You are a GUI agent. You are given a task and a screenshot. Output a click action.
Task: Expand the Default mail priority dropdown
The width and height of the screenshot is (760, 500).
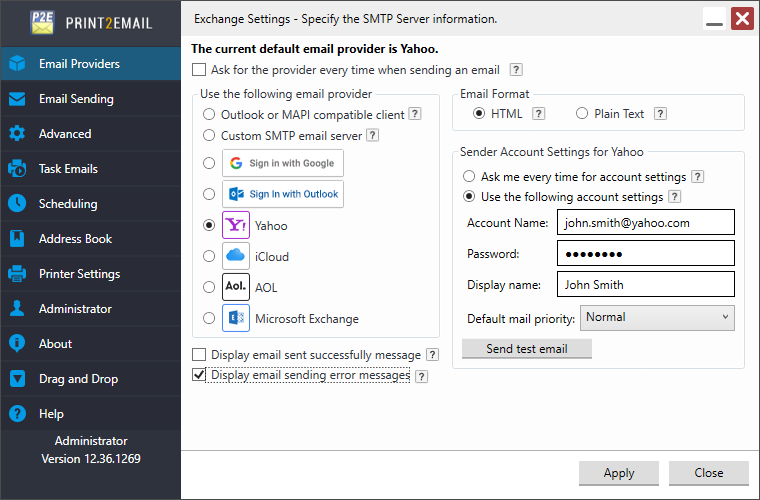(x=657, y=318)
